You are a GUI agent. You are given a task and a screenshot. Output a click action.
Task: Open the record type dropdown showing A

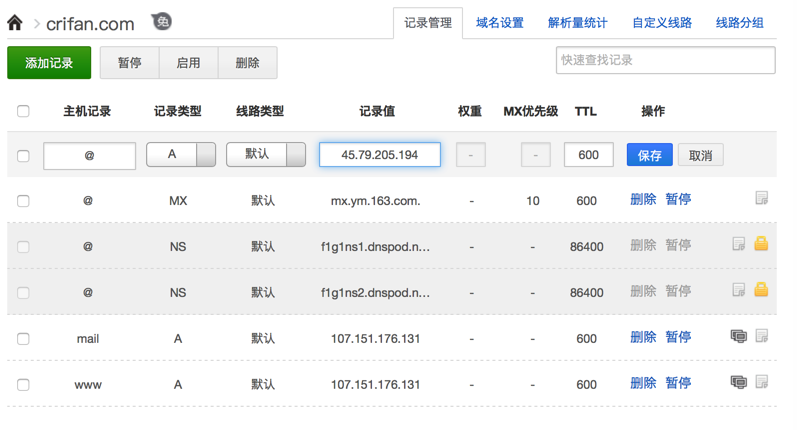pos(181,155)
